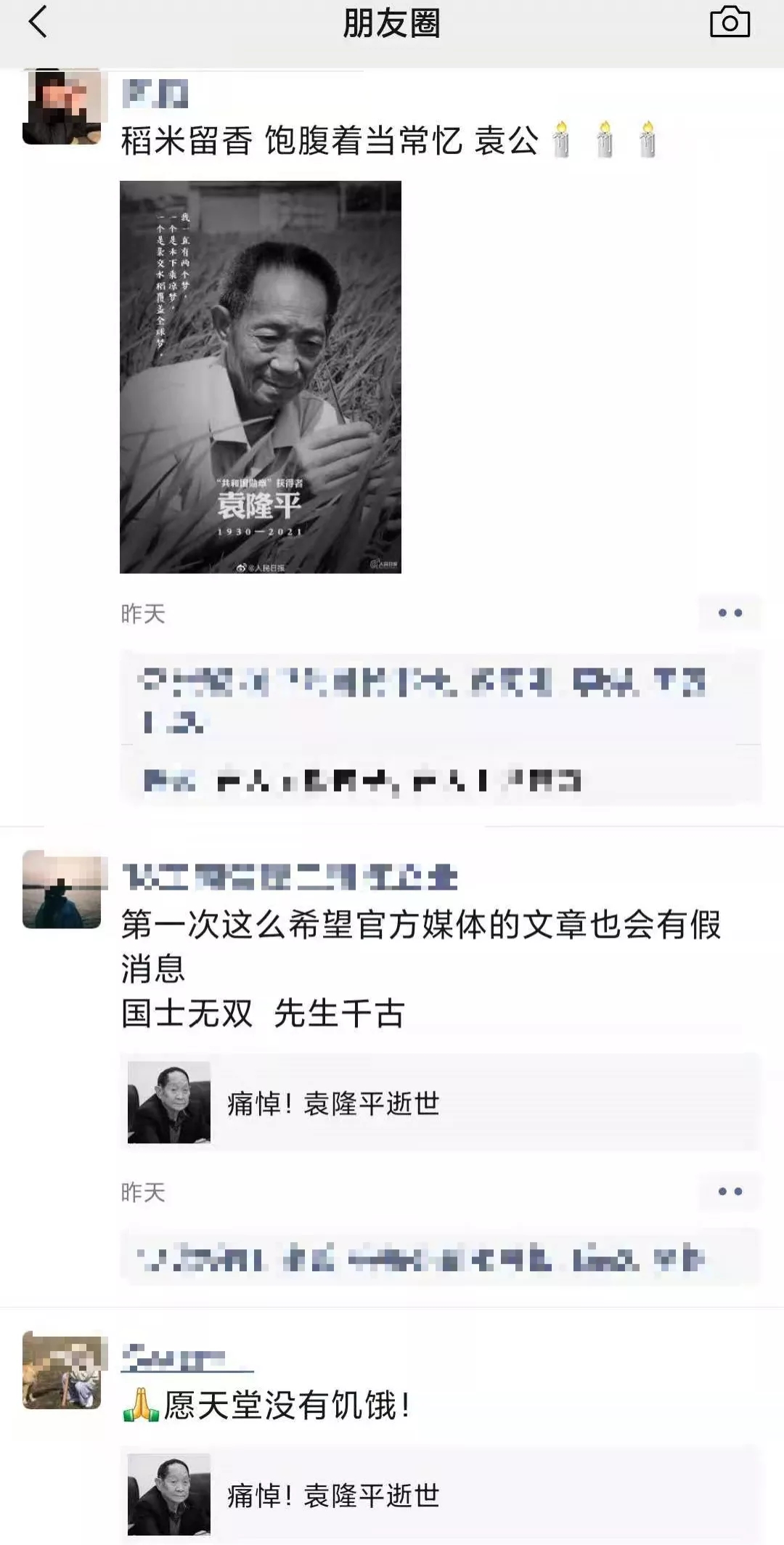Tap the post text 稻米留香 饱腹着当常忆 袁公
Screen dimensions: 784x1545
[330, 140]
